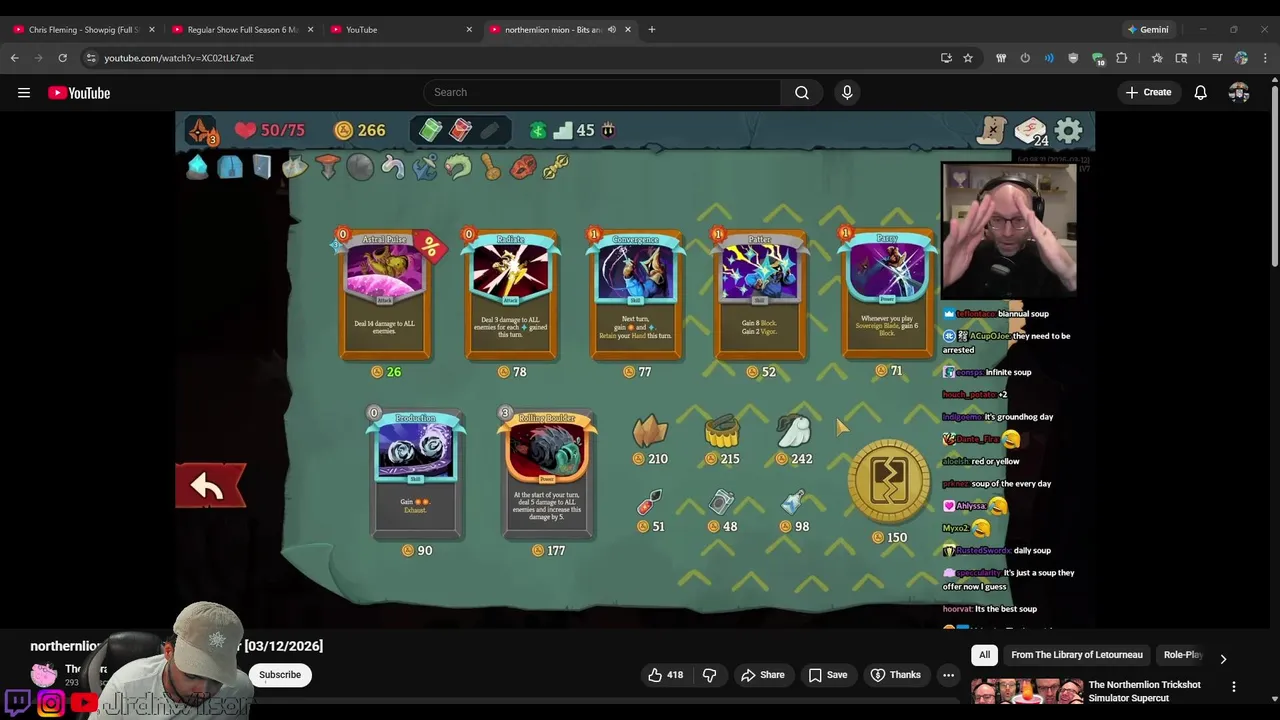Show next filter chips with arrow
The image size is (1280, 720).
click(1223, 658)
